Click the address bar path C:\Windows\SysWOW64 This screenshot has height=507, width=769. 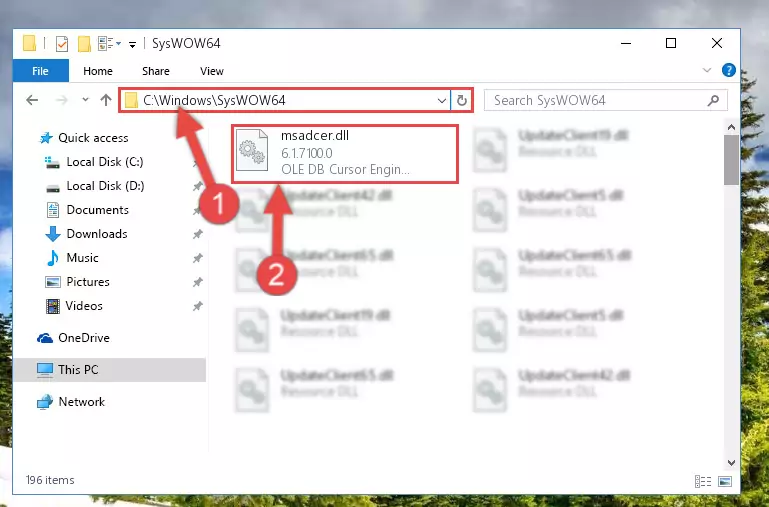[214, 100]
